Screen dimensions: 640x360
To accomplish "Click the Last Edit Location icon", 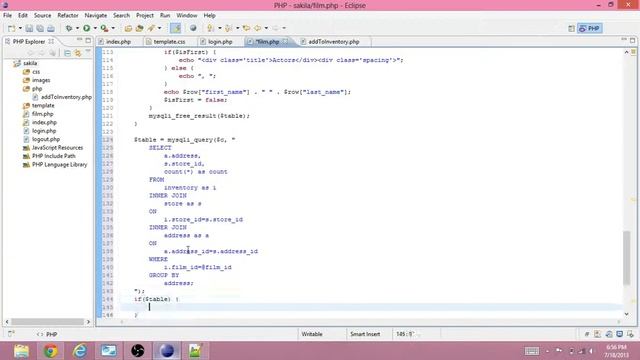I will tap(246, 28).
